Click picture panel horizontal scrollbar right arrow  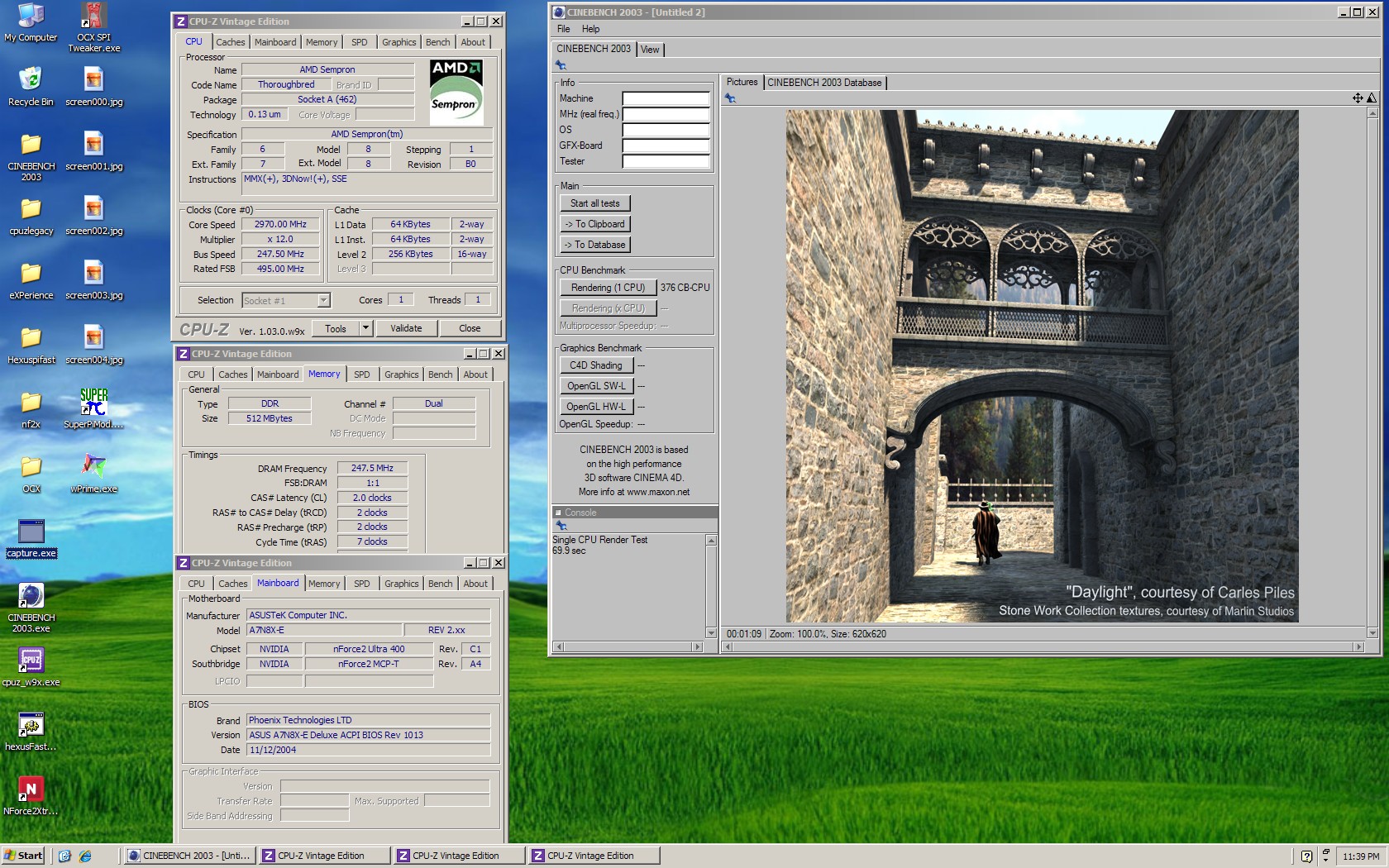click(1358, 647)
